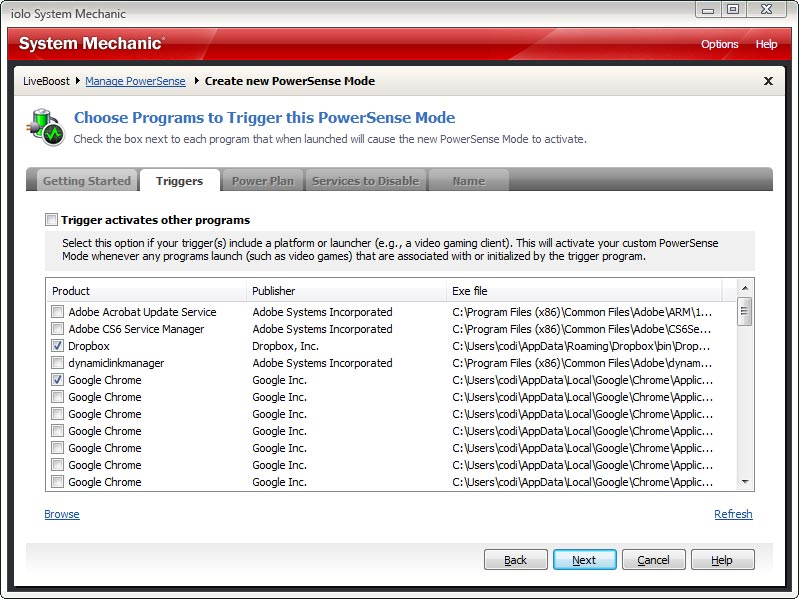Click the Browse link

(x=62, y=514)
